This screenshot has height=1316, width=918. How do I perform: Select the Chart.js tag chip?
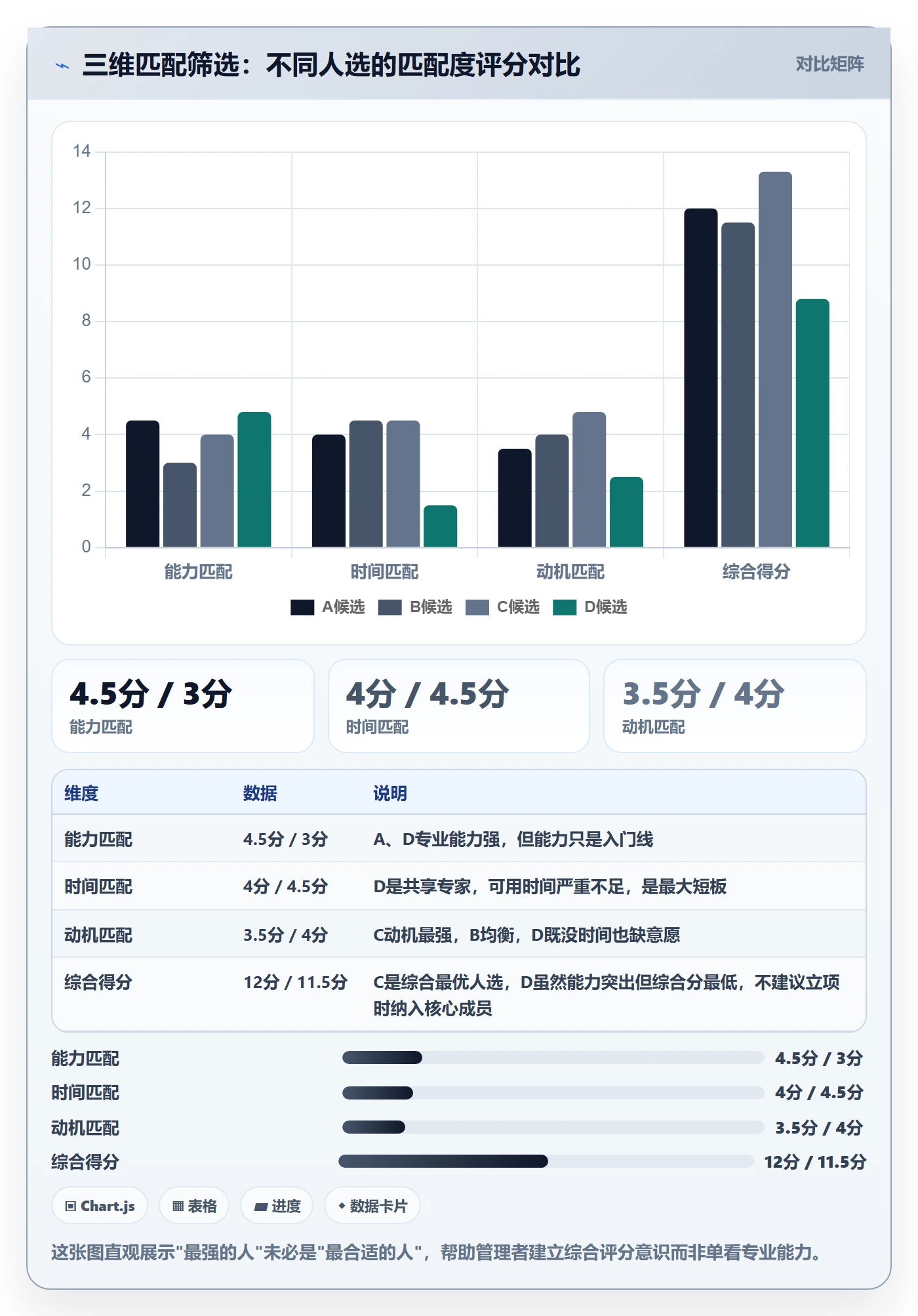100,1206
